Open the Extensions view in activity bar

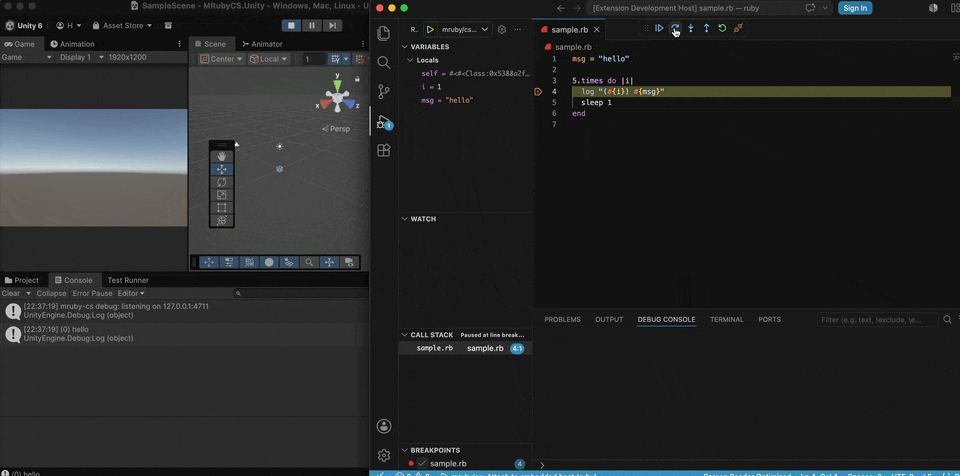click(x=384, y=150)
